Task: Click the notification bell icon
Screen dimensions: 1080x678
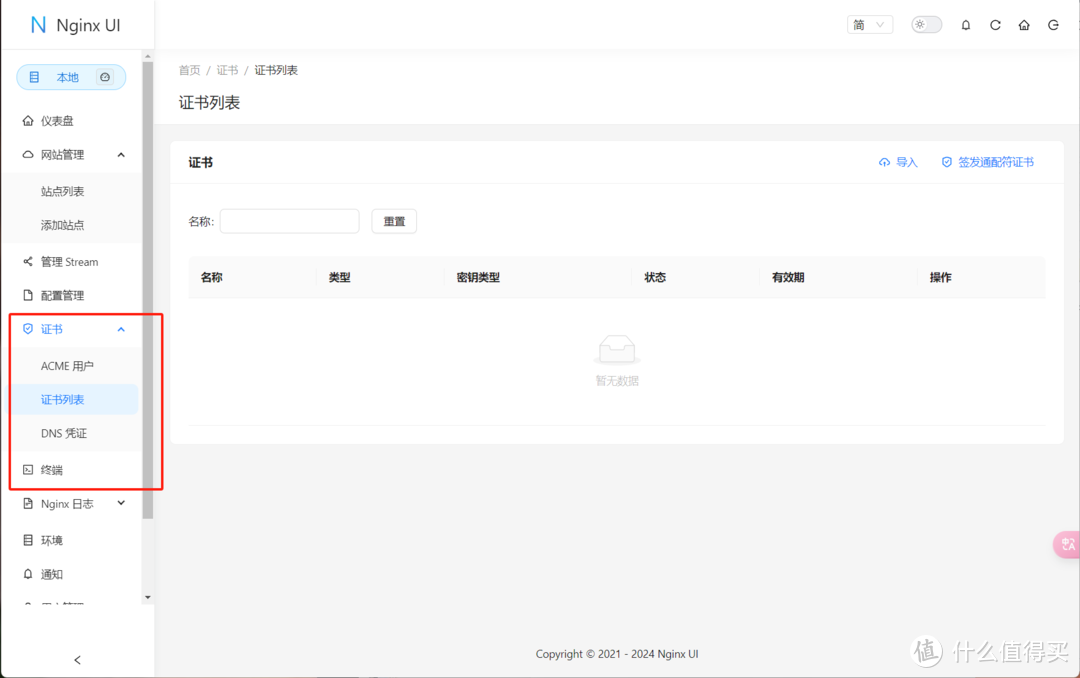Action: click(x=965, y=24)
